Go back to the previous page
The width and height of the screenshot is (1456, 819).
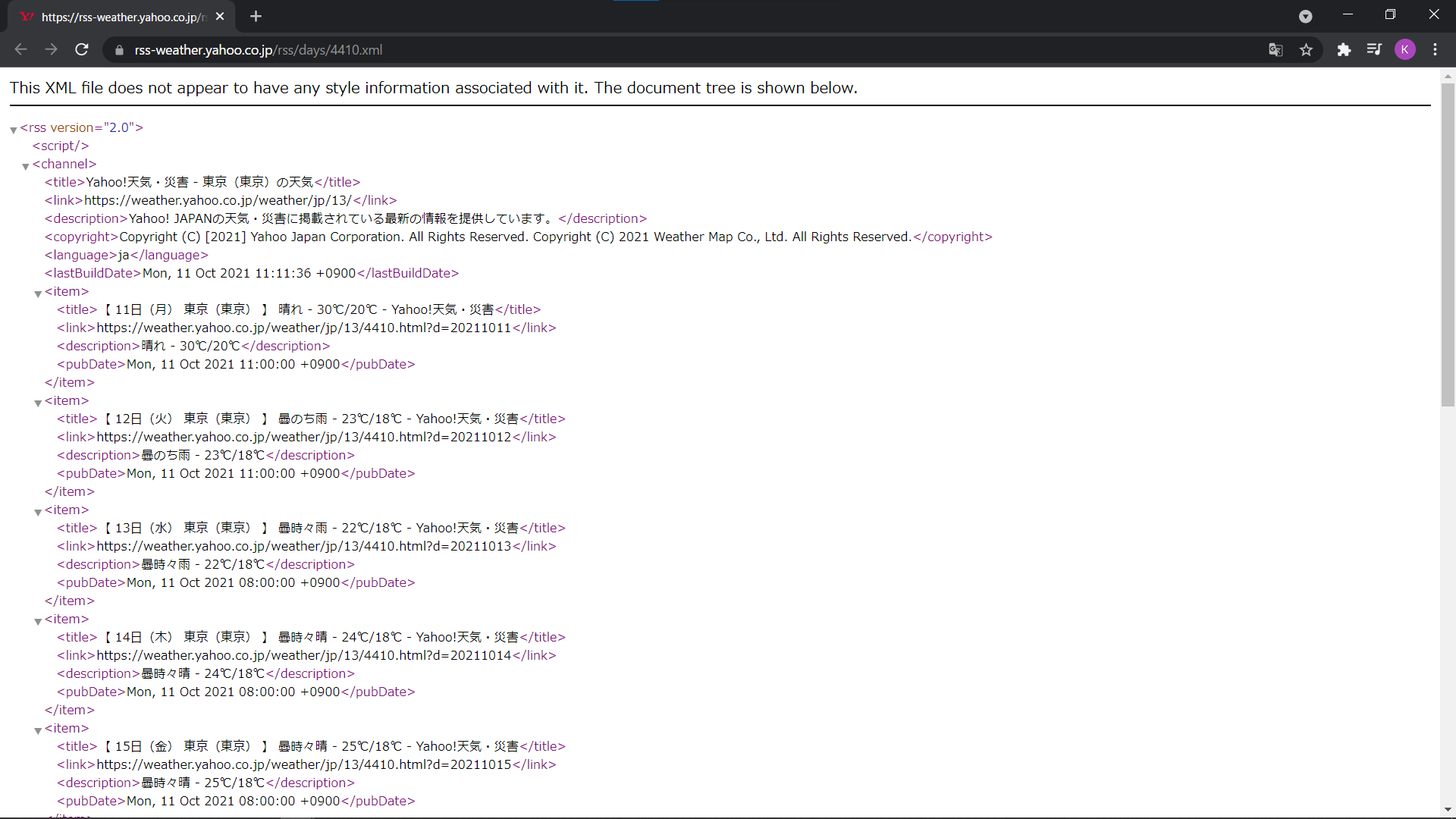tap(20, 49)
